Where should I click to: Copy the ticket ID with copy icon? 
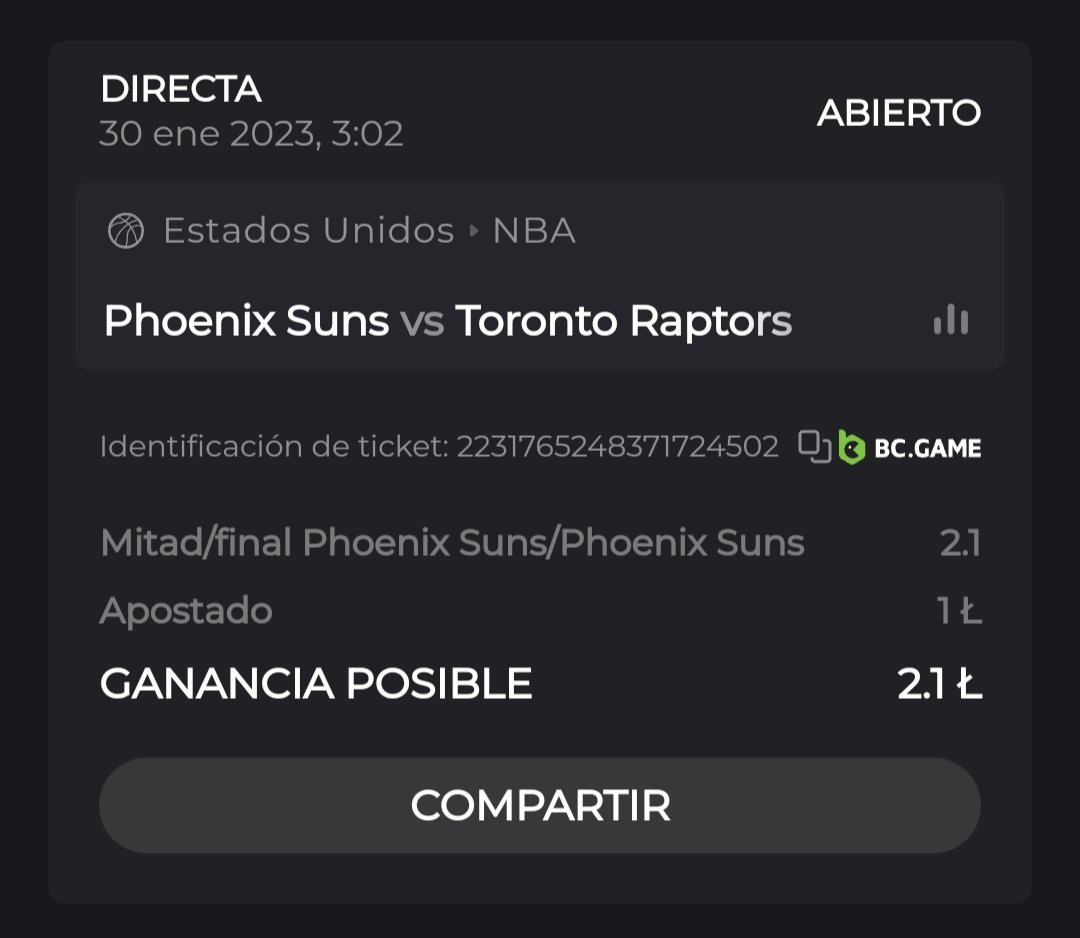(x=814, y=446)
